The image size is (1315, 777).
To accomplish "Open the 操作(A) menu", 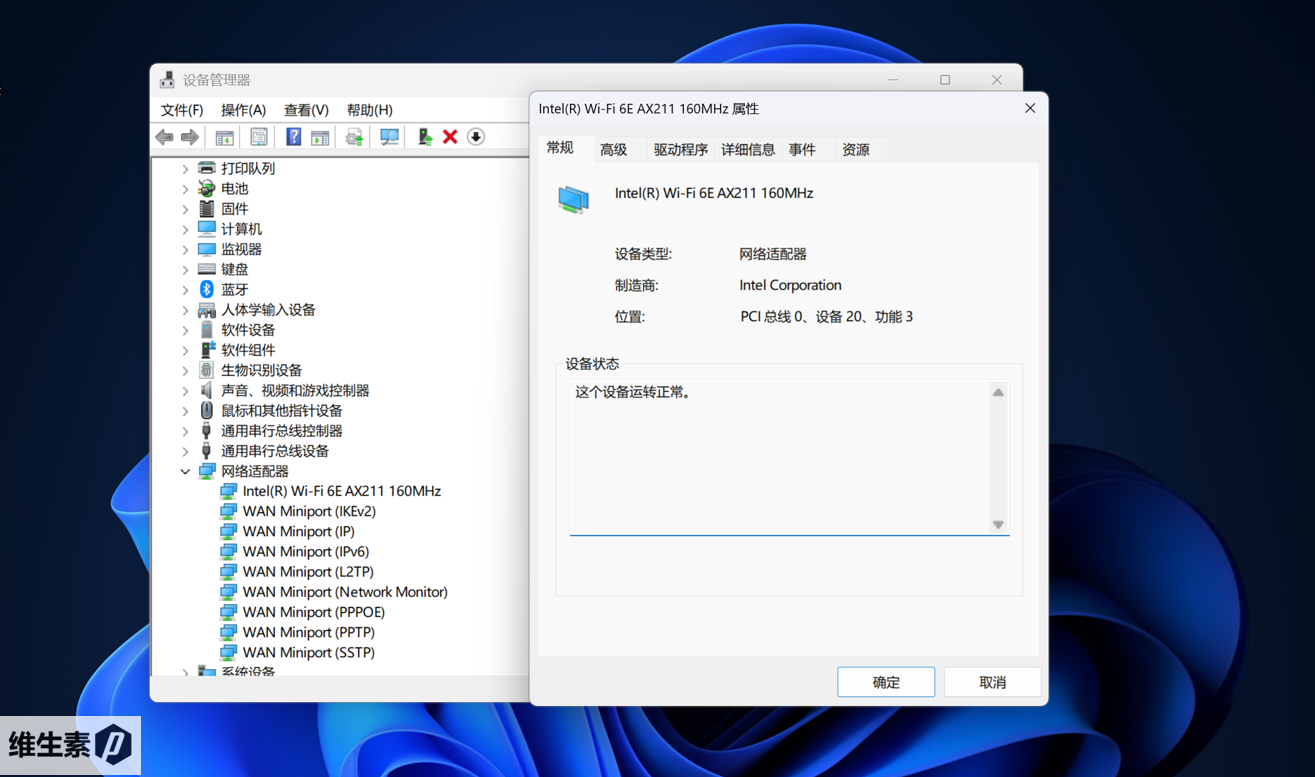I will click(243, 110).
